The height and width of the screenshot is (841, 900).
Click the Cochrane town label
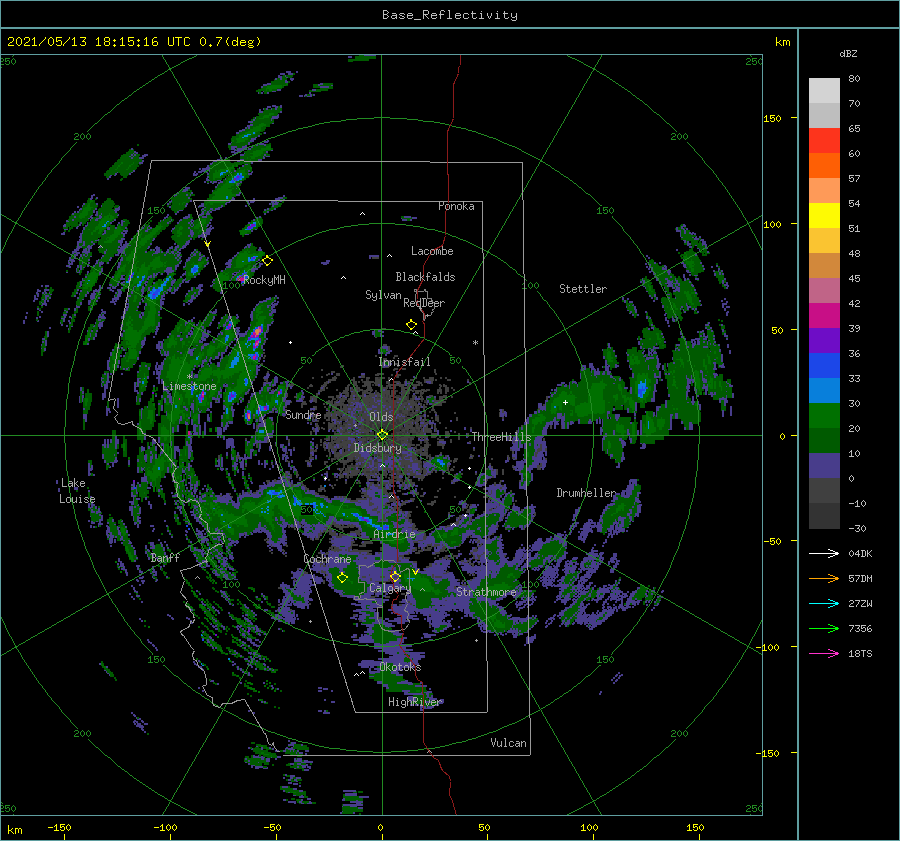327,559
